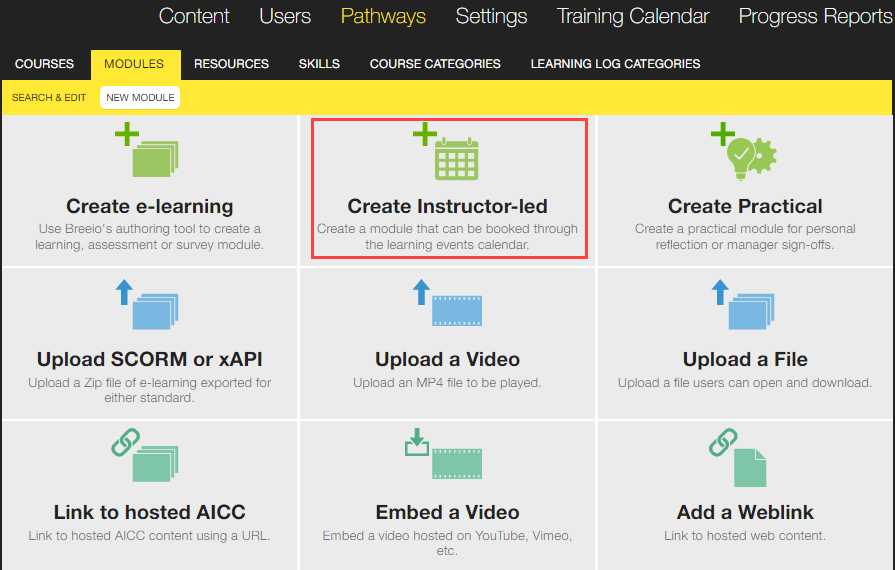The height and width of the screenshot is (570, 895).
Task: Click the Add a Weblink chain document icon
Action: pyautogui.click(x=737, y=458)
